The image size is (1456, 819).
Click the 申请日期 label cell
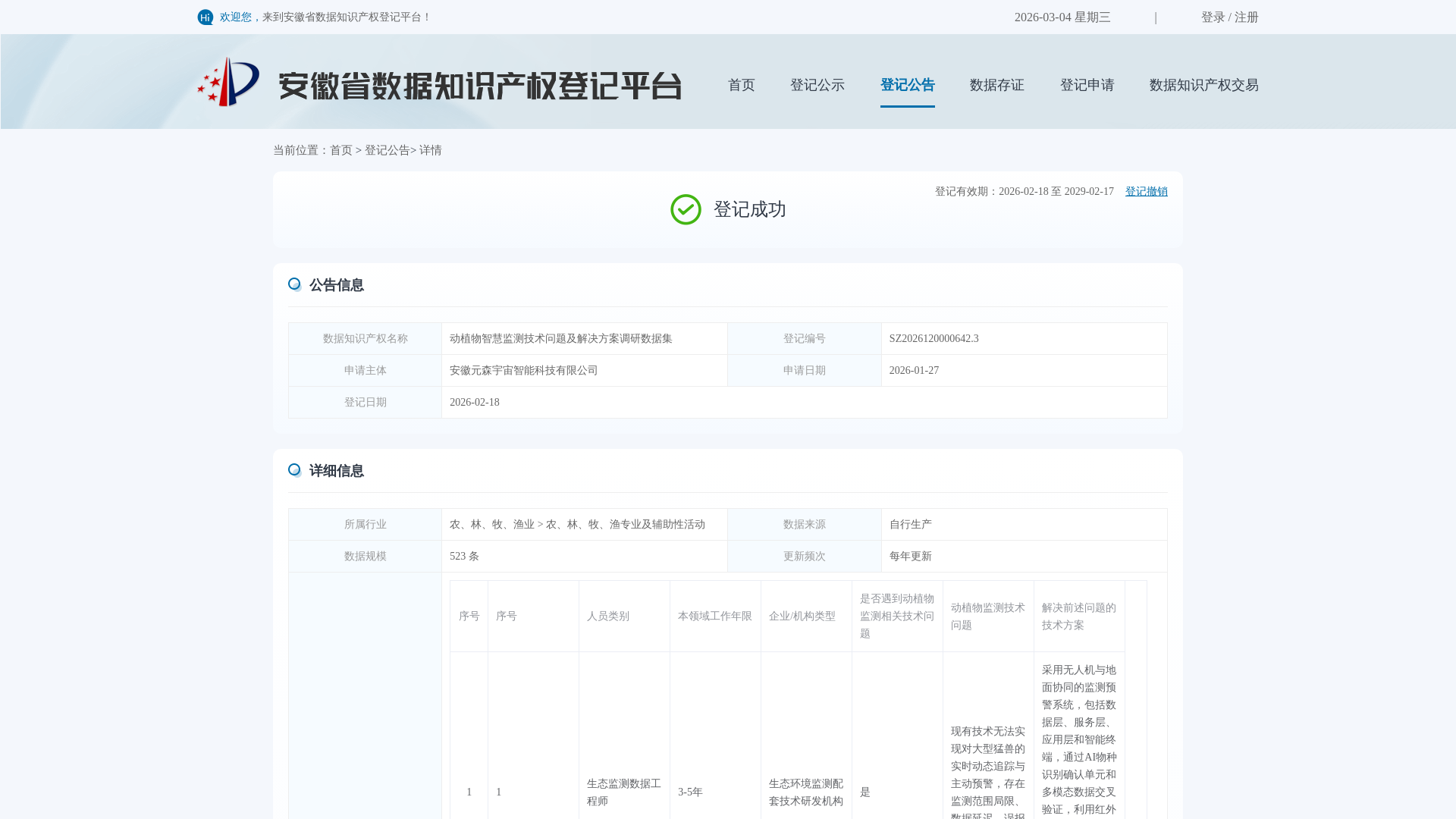tap(805, 371)
